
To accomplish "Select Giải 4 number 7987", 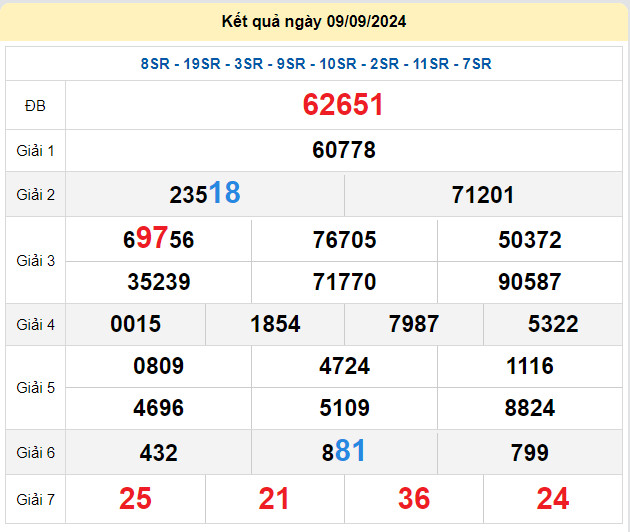I will [414, 324].
